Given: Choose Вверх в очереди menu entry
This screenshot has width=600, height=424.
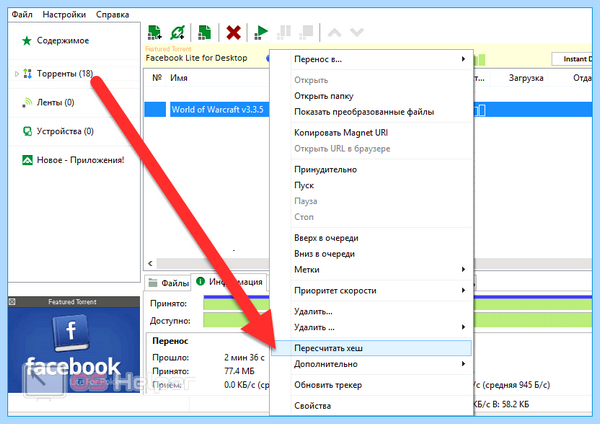Looking at the screenshot, I should coord(371,238).
